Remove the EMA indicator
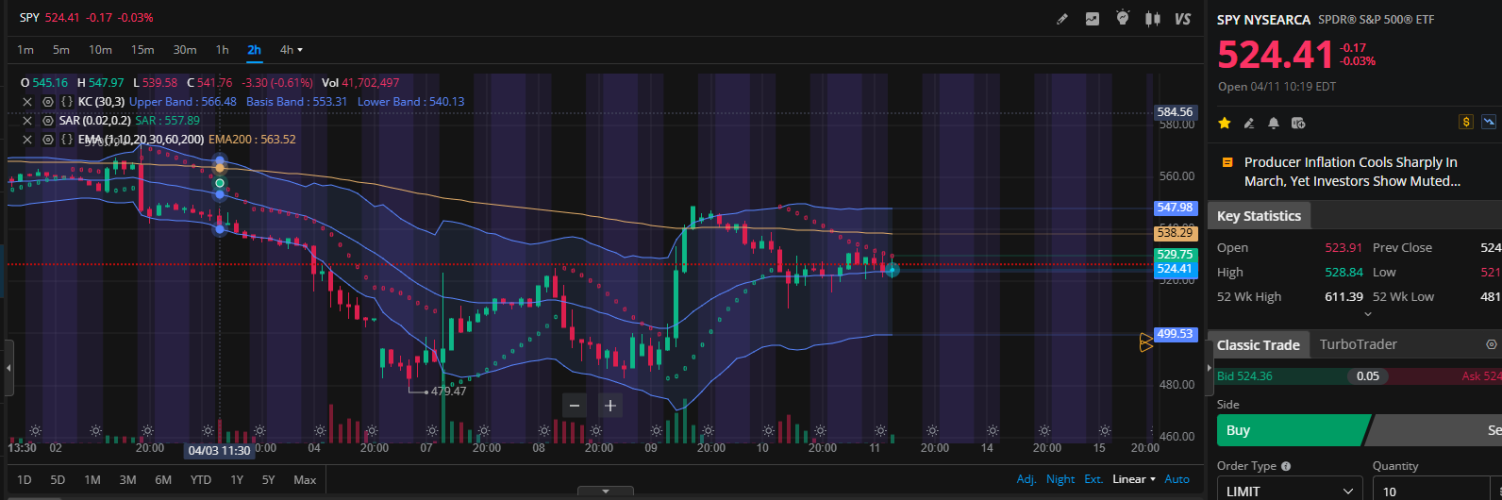The width and height of the screenshot is (1502, 500). [27, 139]
